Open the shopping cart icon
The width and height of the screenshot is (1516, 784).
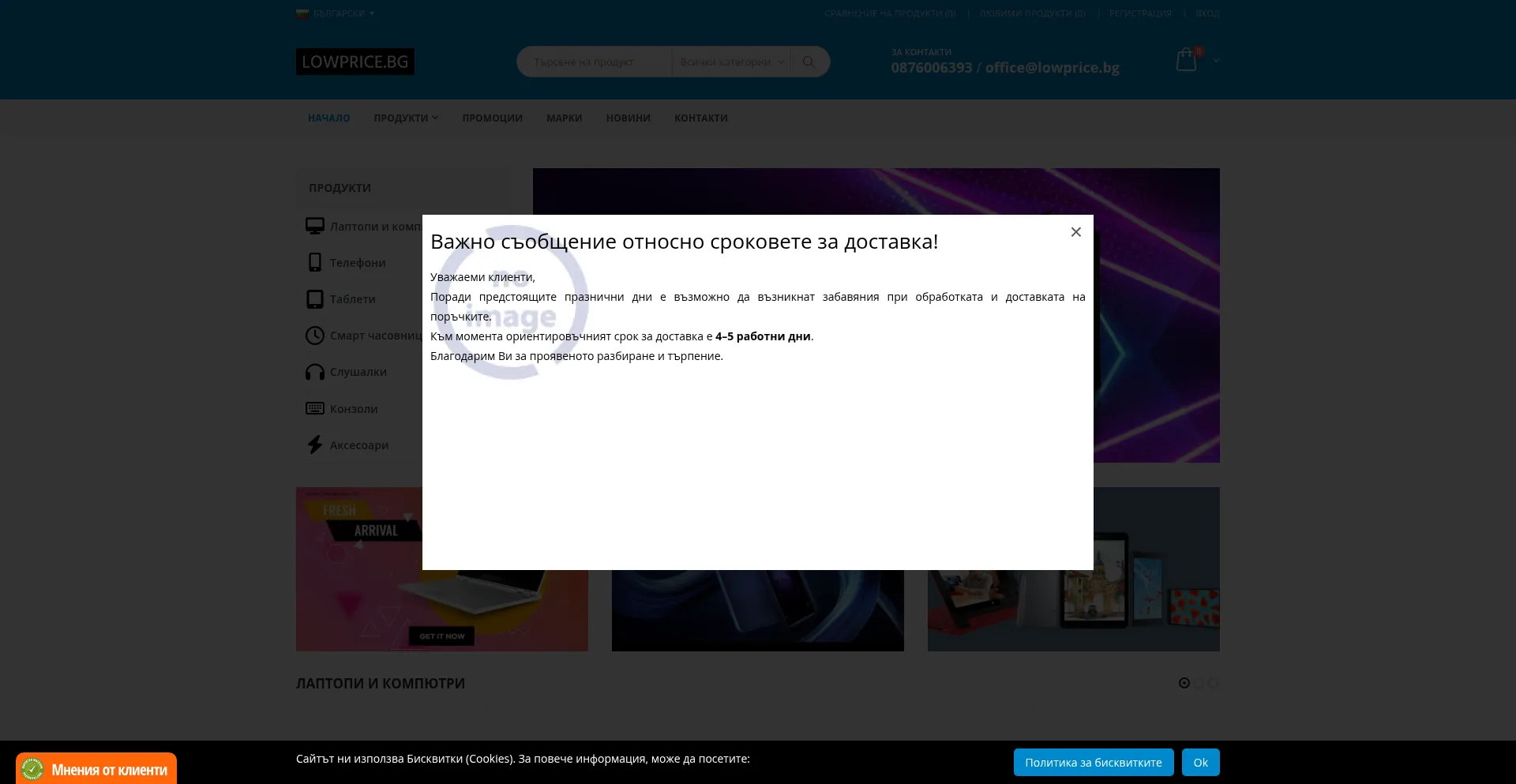click(1186, 60)
